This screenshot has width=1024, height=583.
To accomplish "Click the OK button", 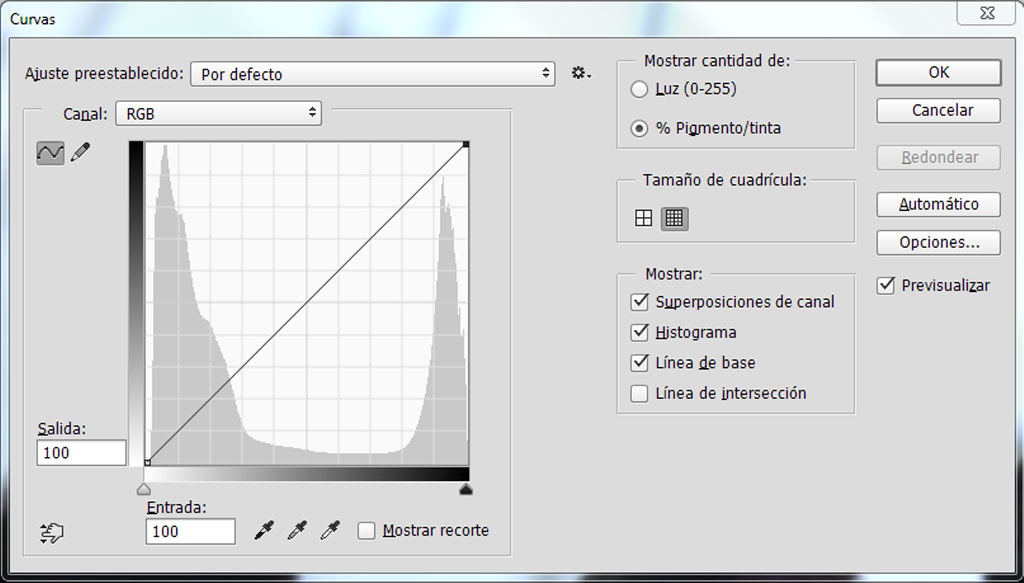I will click(938, 72).
